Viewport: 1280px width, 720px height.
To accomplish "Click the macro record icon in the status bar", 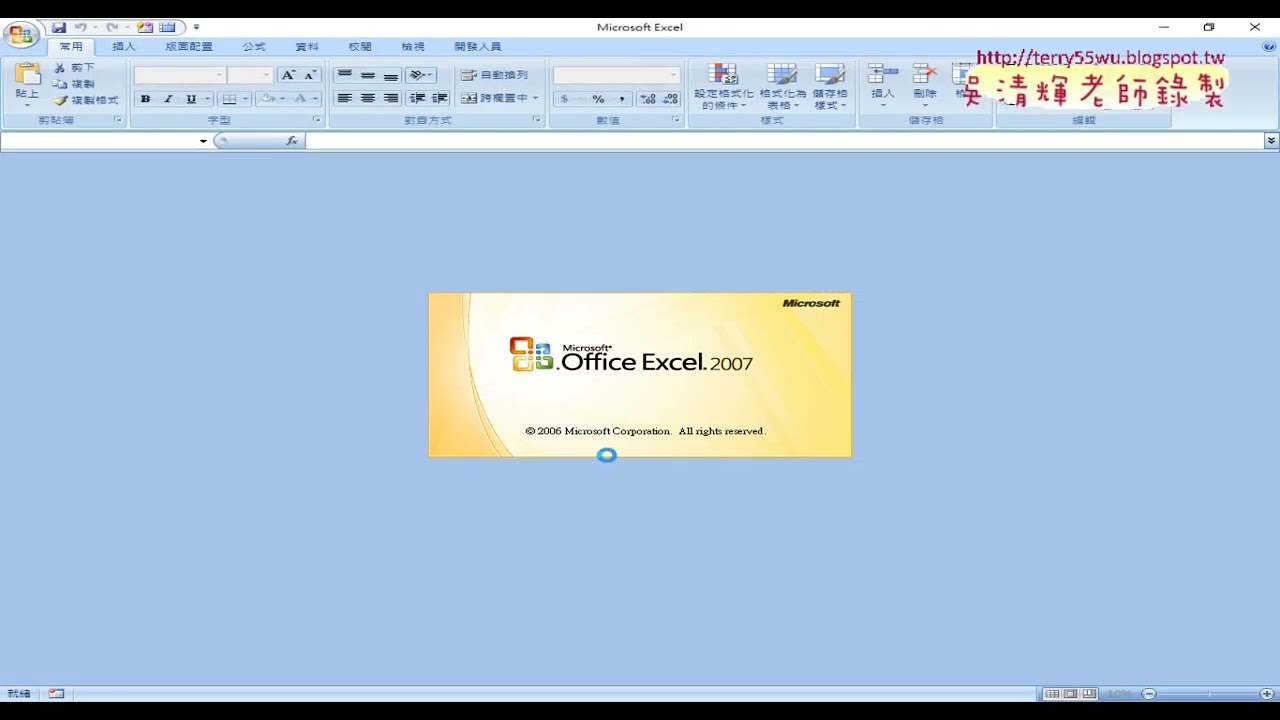I will tap(56, 693).
